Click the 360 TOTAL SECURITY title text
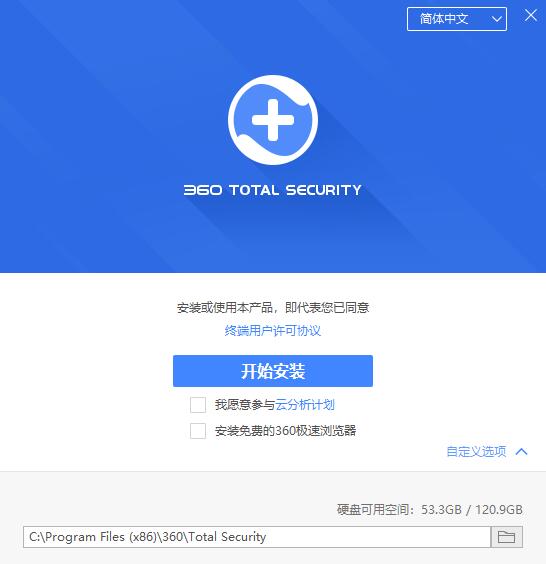This screenshot has height=564, width=546. coord(273,190)
